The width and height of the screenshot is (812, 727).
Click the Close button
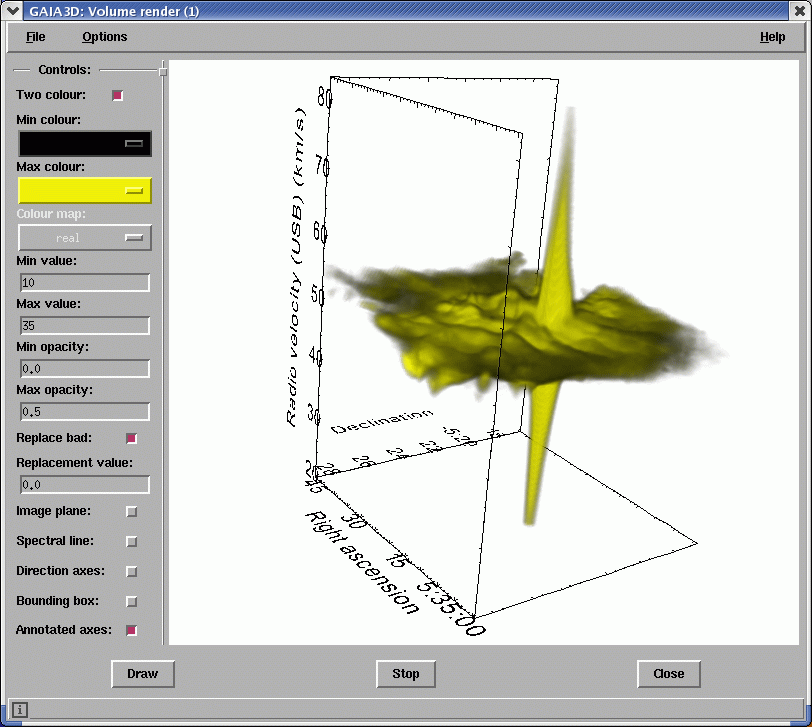pos(669,674)
